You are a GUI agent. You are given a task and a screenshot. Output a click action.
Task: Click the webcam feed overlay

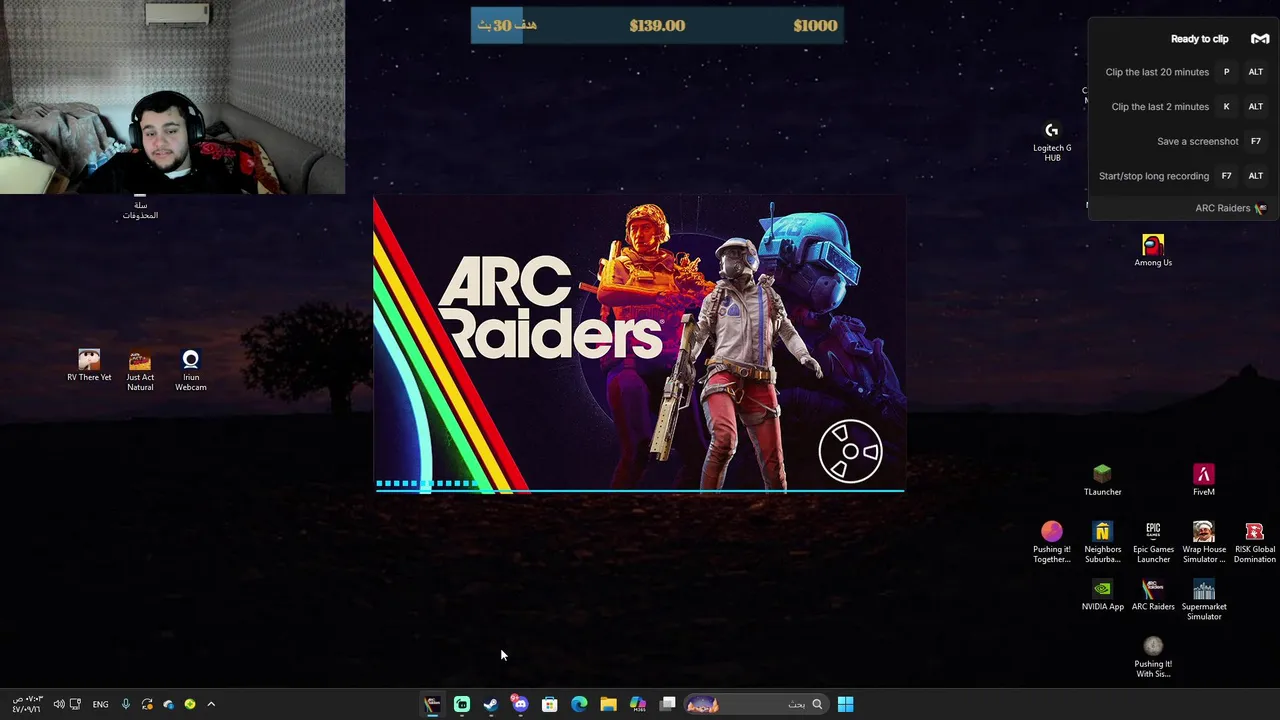(x=172, y=97)
